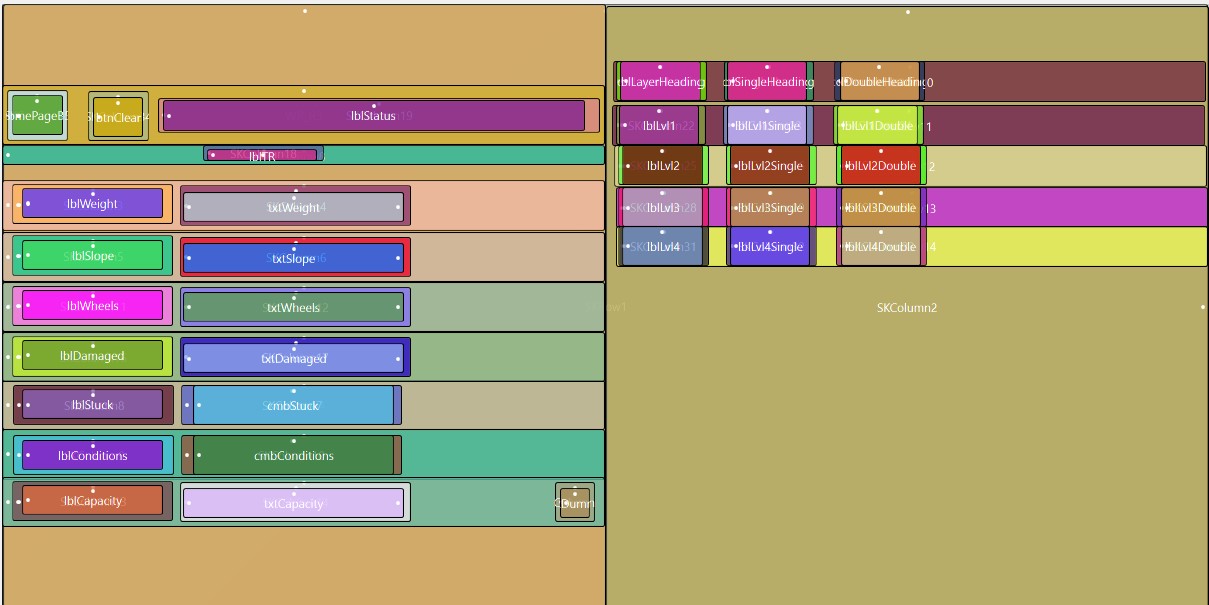Select the lblSingleHeading header label
The image size is (1209, 605).
[767, 82]
